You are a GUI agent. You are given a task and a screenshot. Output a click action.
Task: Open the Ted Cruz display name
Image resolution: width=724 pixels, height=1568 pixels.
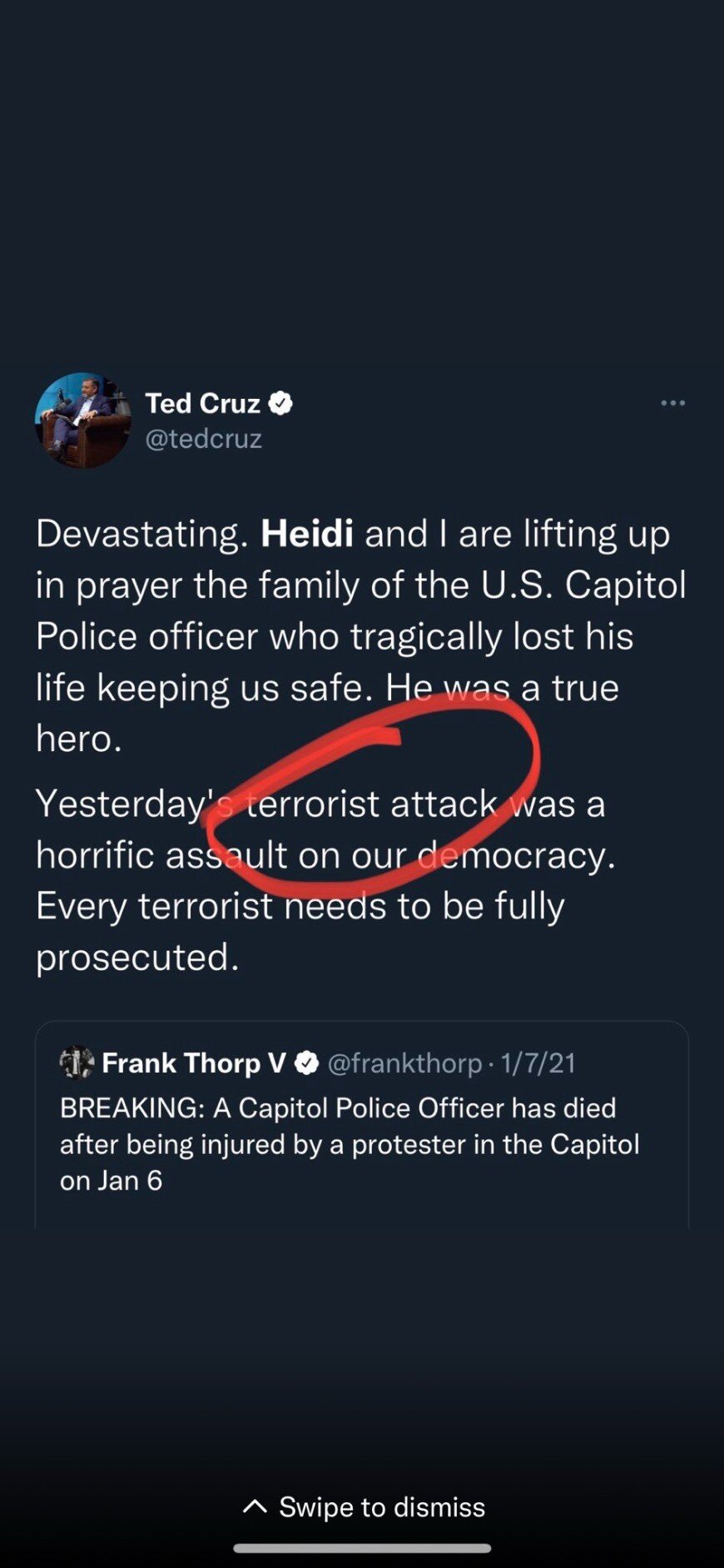202,403
